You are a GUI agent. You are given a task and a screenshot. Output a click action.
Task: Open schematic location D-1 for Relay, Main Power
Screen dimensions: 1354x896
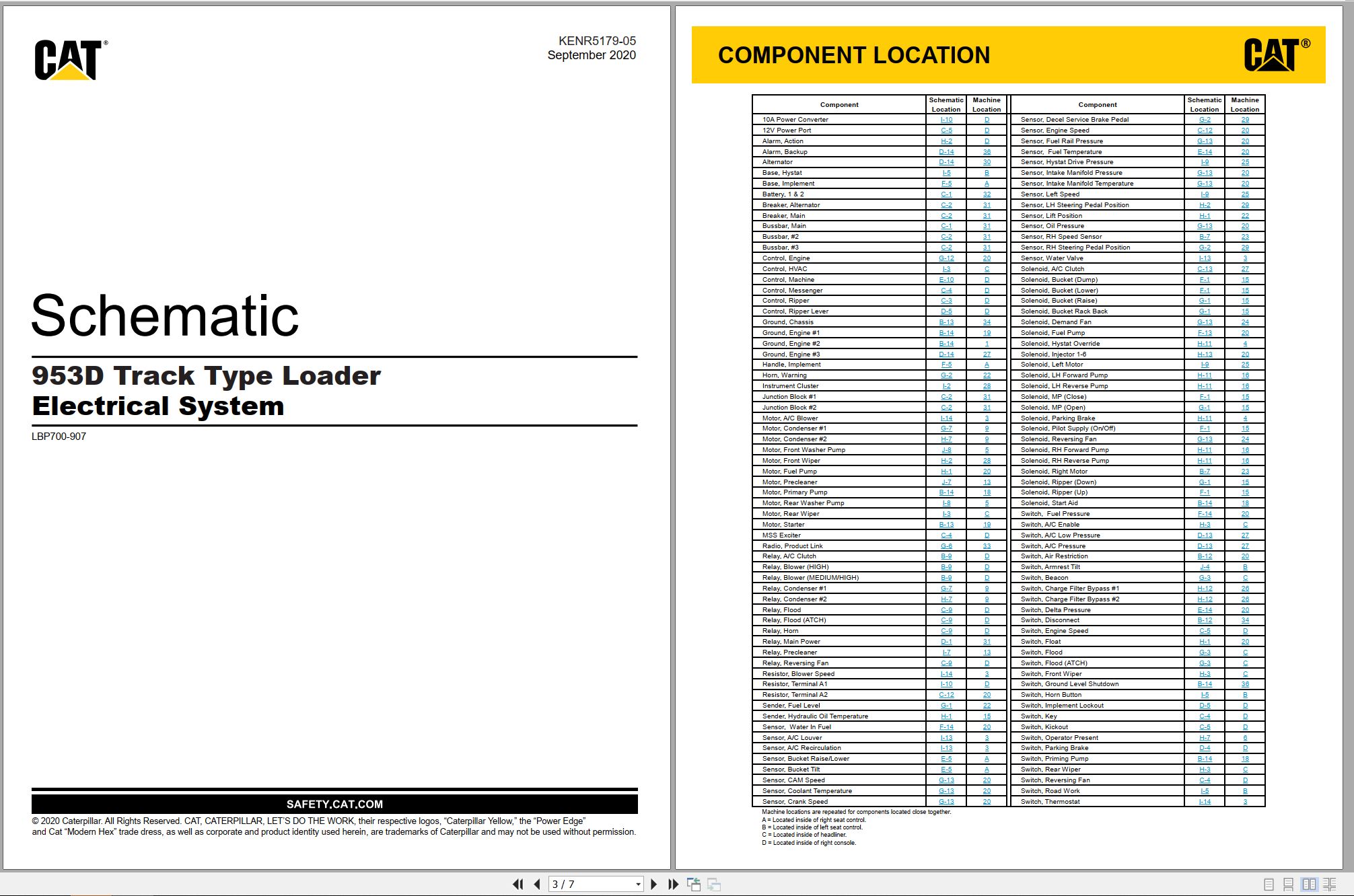coord(946,642)
